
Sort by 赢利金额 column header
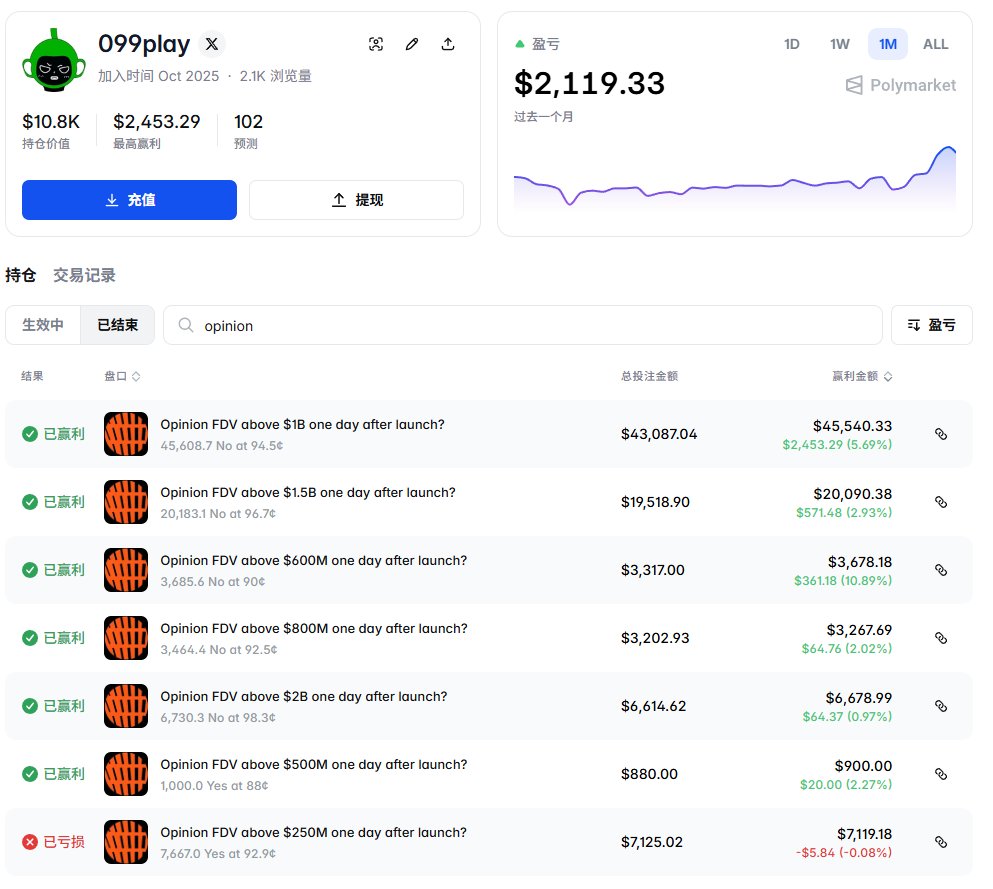861,377
